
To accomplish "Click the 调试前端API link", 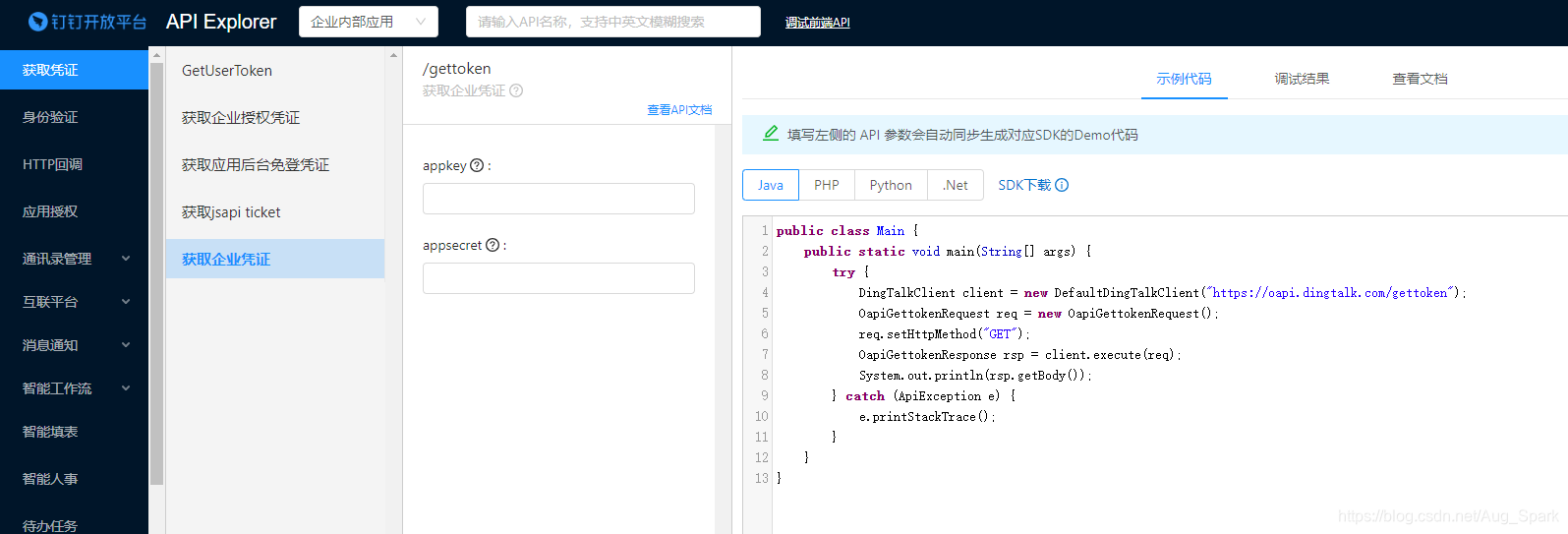I will pos(817,23).
